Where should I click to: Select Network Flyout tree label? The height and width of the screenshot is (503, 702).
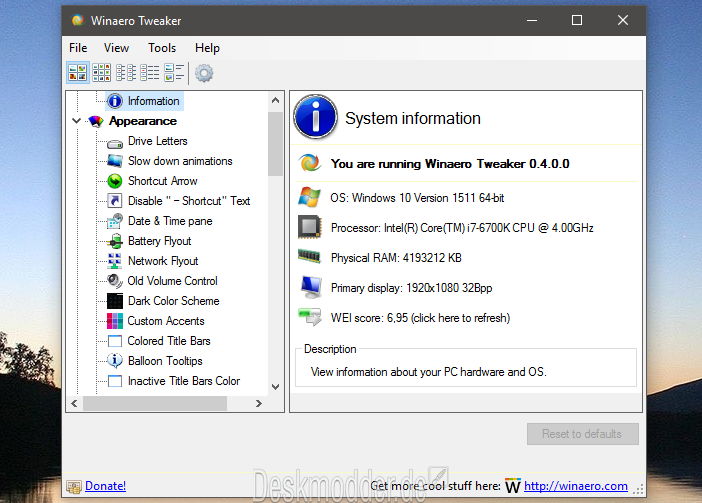pyautogui.click(x=163, y=261)
